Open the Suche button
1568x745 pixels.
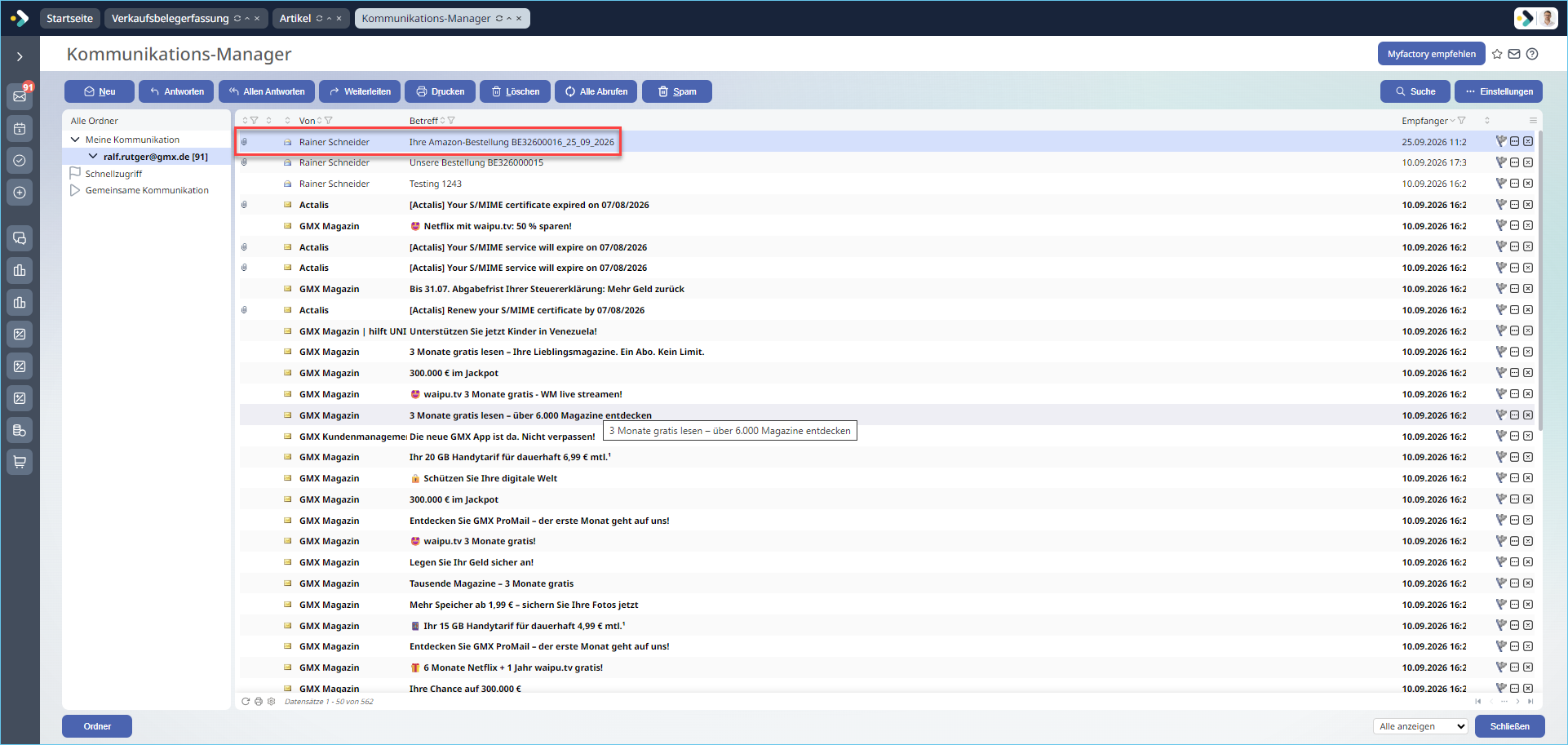(1415, 91)
